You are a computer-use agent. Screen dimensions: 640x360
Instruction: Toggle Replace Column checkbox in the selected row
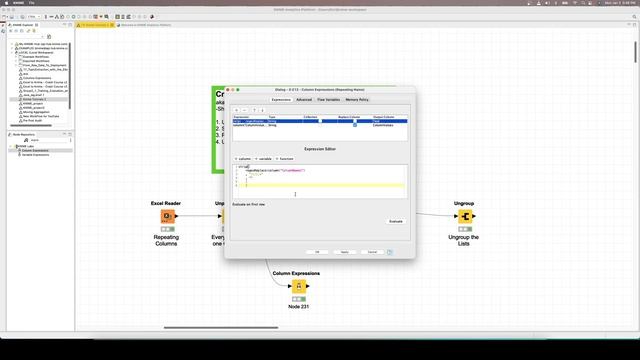coord(355,121)
